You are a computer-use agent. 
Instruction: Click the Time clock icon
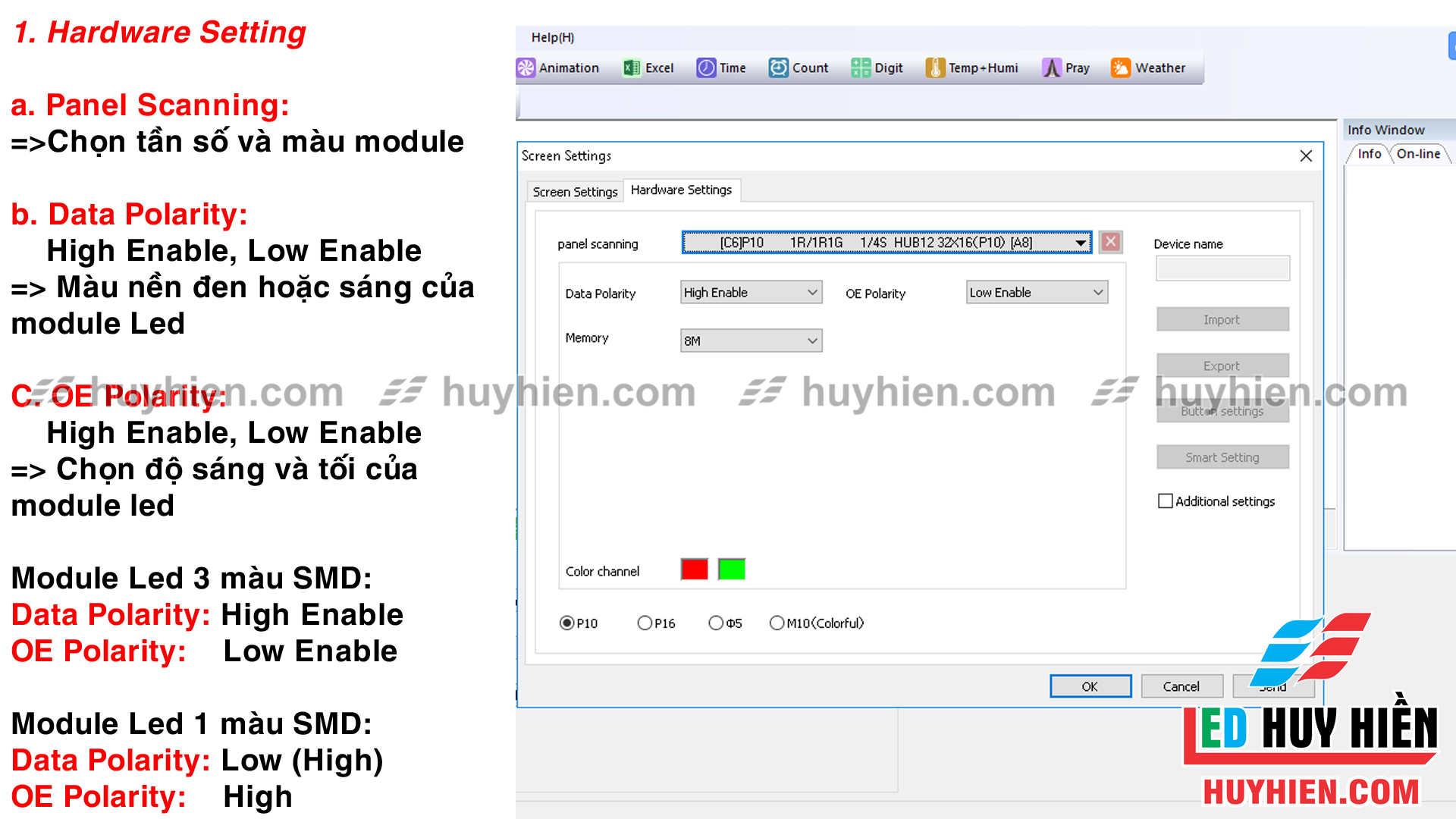pyautogui.click(x=706, y=68)
